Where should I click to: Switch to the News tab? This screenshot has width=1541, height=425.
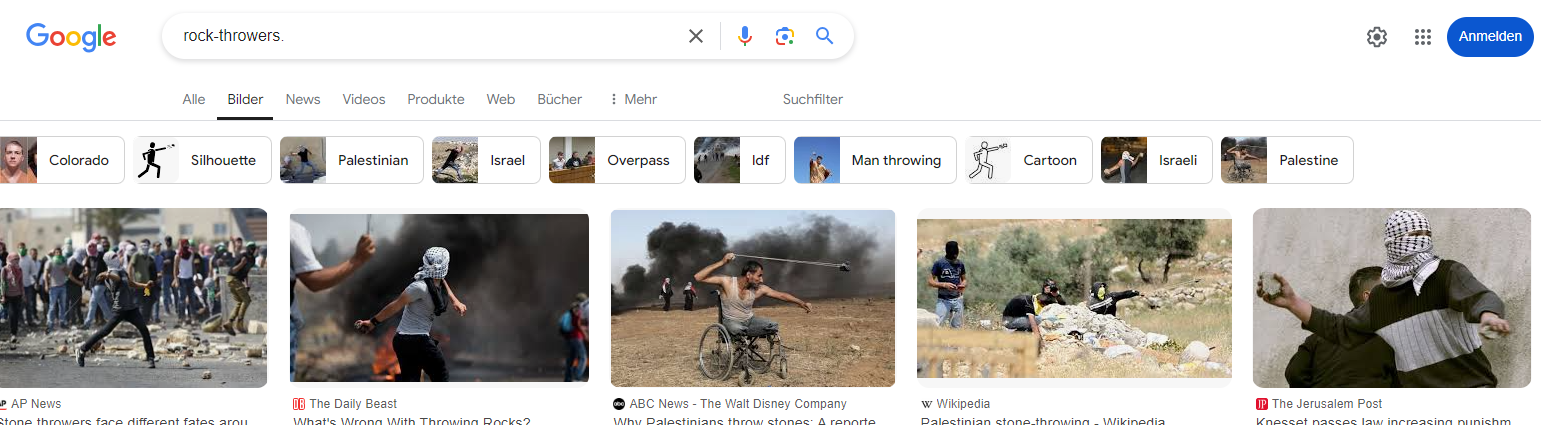[x=303, y=99]
